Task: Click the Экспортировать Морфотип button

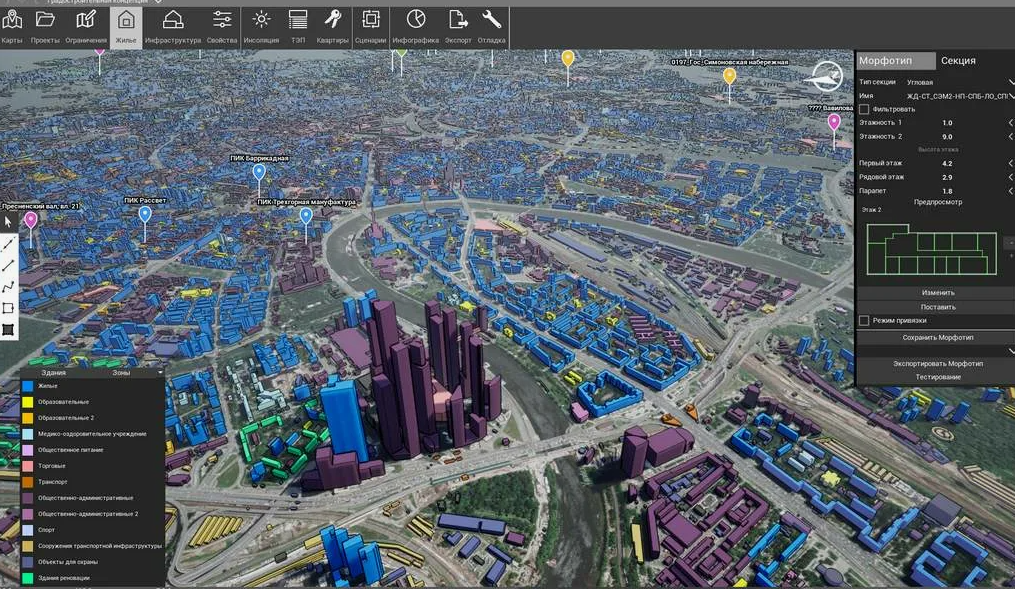Action: [937, 364]
